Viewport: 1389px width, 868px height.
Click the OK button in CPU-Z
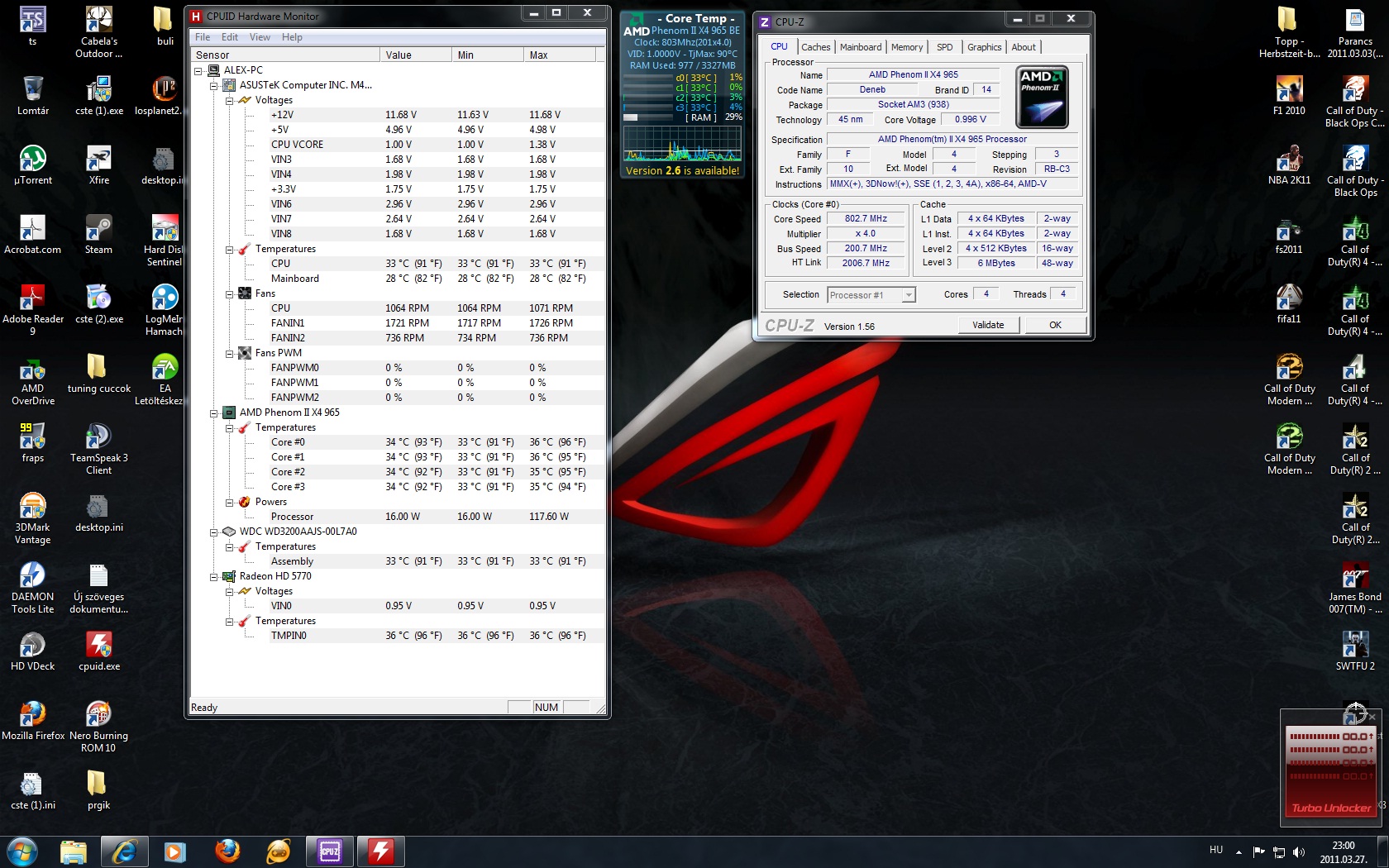1055,325
